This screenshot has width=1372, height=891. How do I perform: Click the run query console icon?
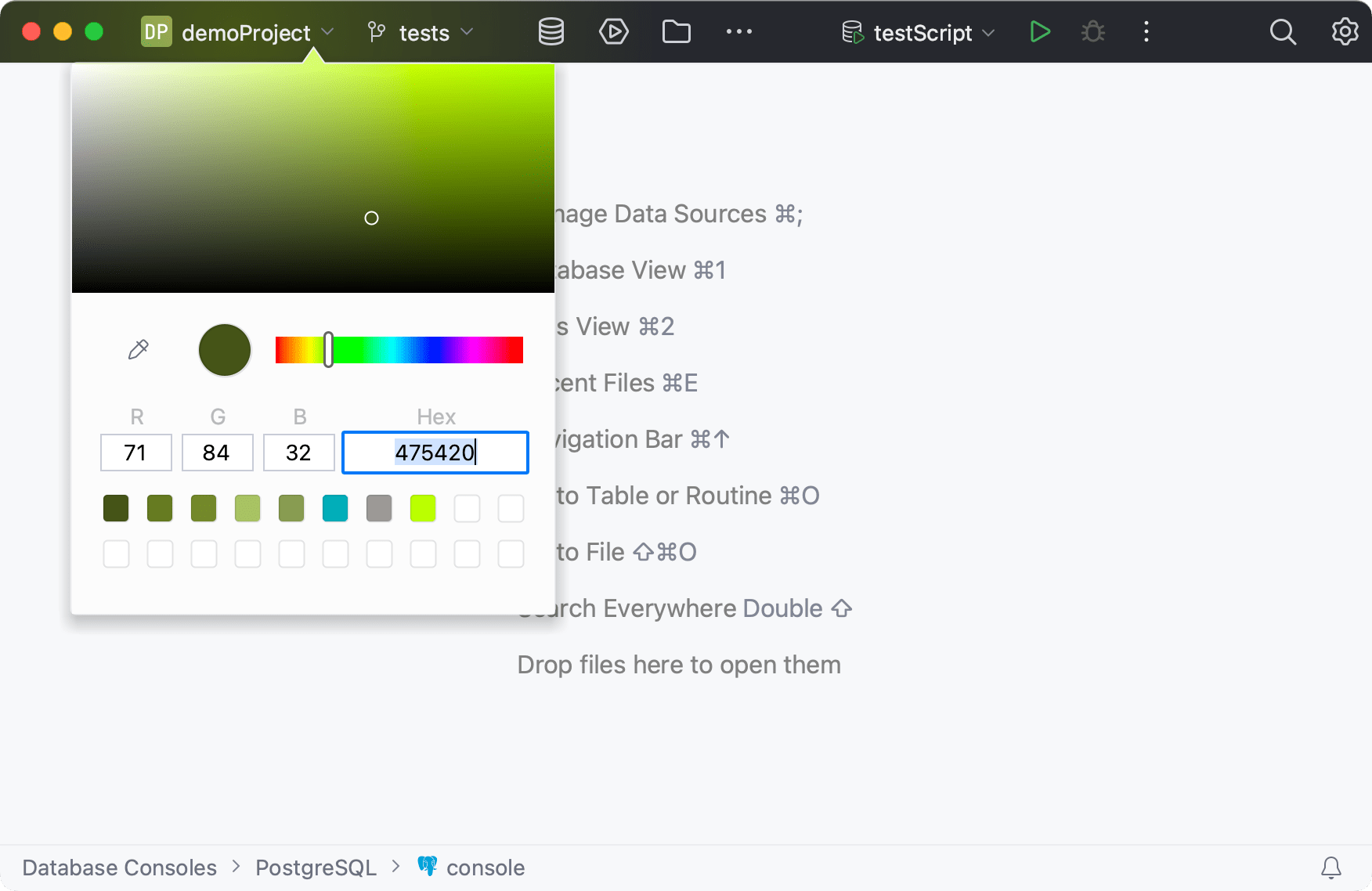(x=614, y=32)
